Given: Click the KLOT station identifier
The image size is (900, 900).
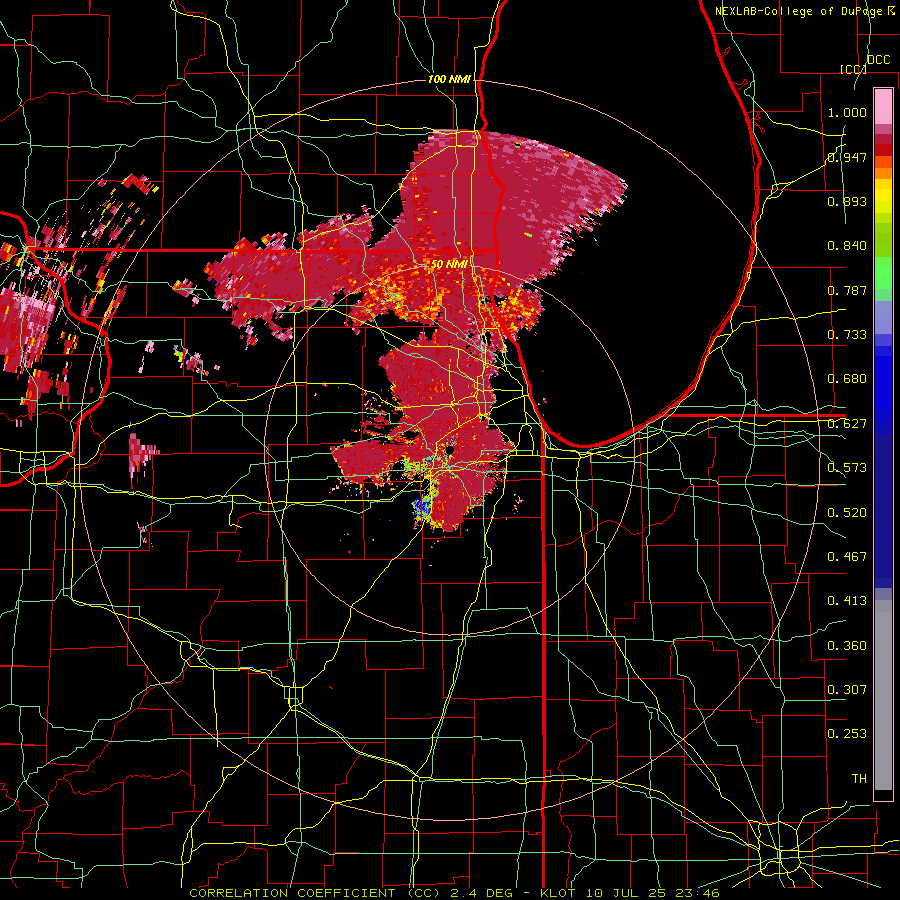Looking at the screenshot, I should 560,893.
